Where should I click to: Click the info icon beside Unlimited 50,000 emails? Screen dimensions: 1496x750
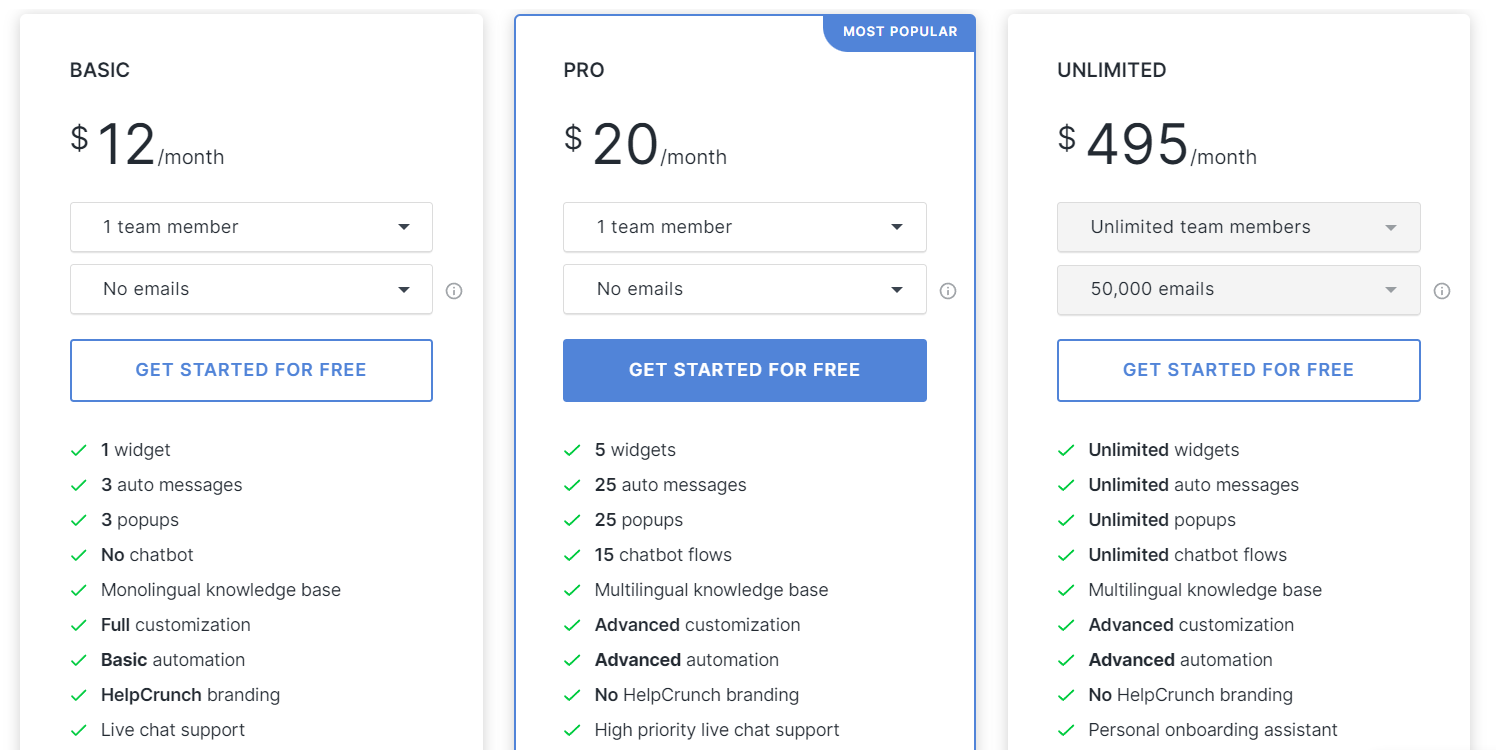1442,291
